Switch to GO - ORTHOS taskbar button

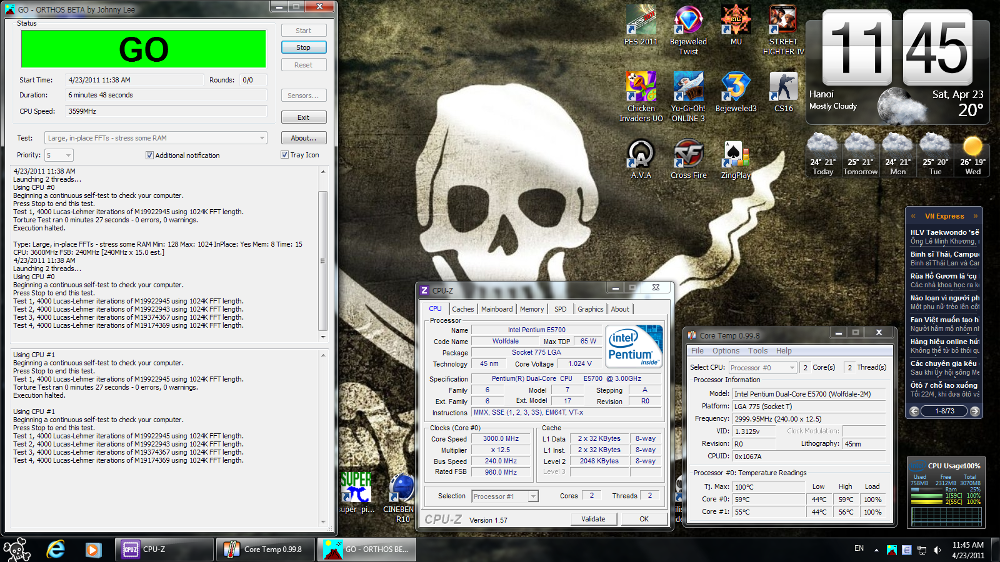pyautogui.click(x=366, y=549)
